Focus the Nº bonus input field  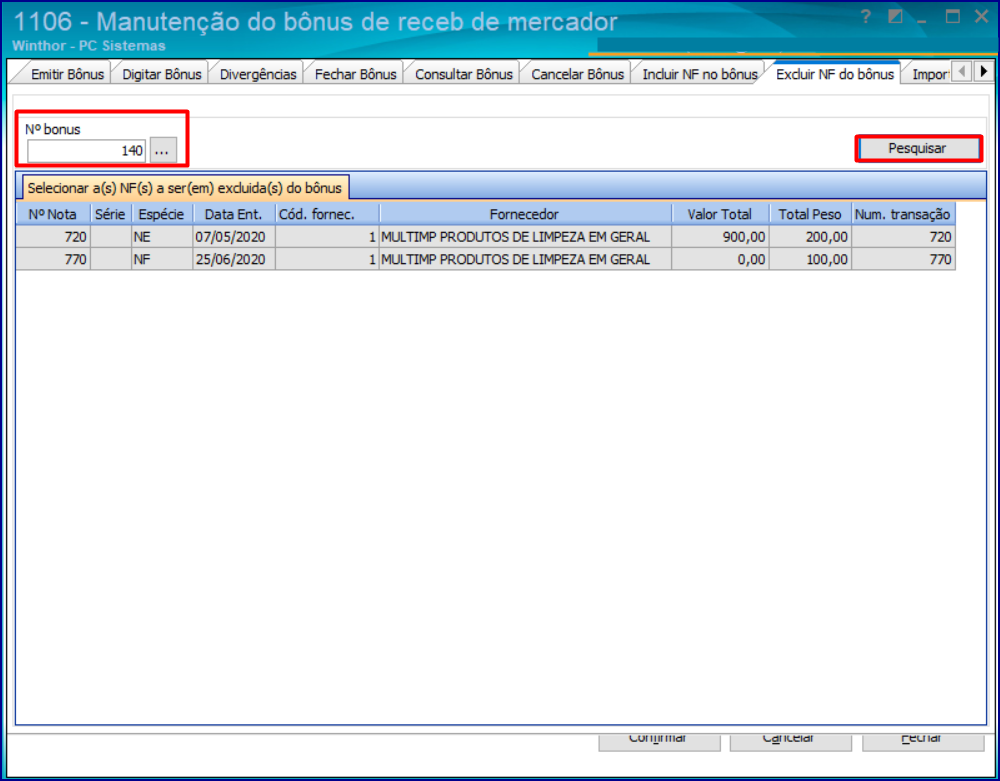[86, 151]
